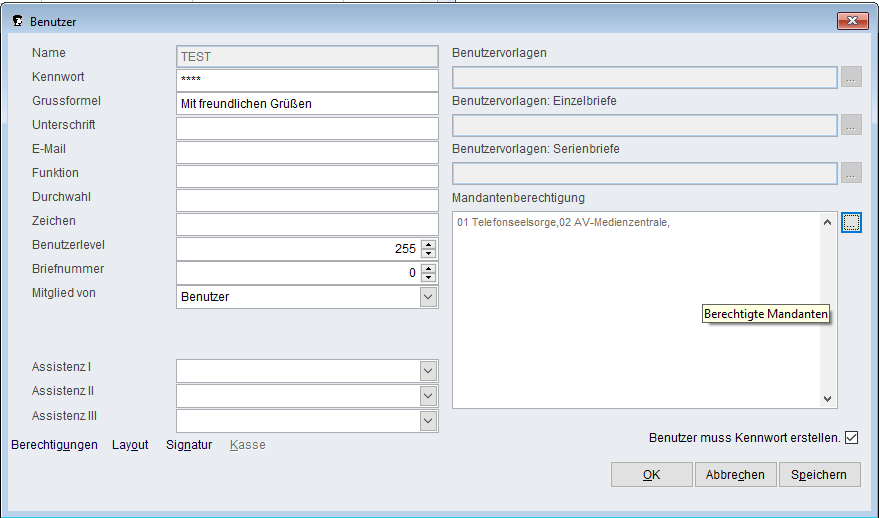
Task: Click ellipsis button for Benutzervorlagen: Serienbriefe
Action: pos(851,173)
